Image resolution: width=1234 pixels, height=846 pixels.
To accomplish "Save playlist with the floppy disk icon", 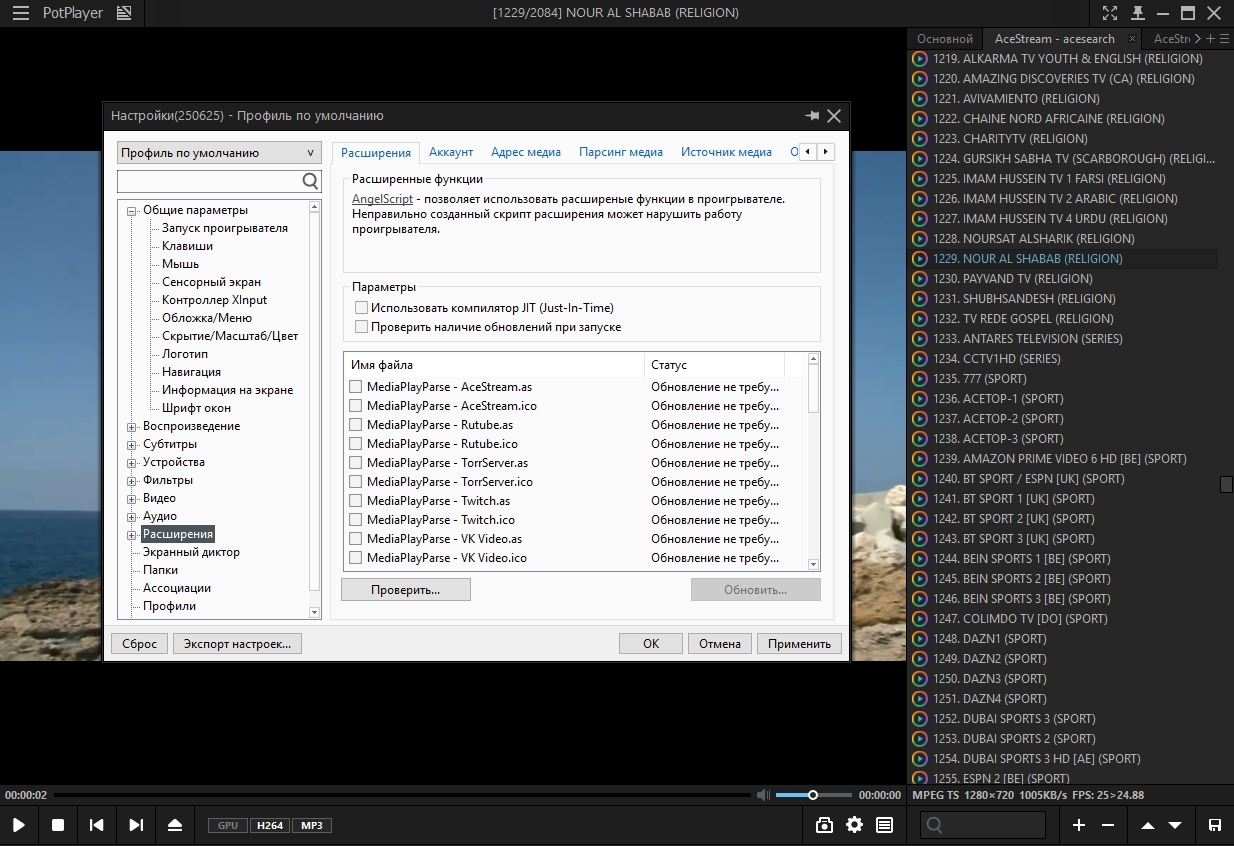I will (x=1214, y=825).
